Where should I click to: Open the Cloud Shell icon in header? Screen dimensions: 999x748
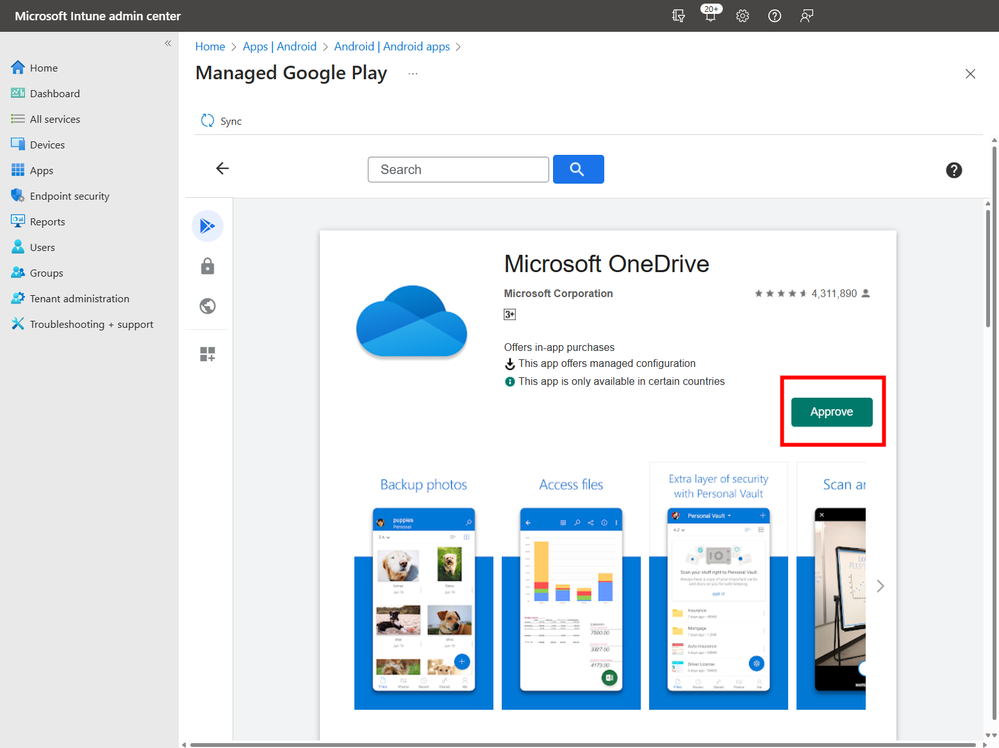tap(679, 16)
